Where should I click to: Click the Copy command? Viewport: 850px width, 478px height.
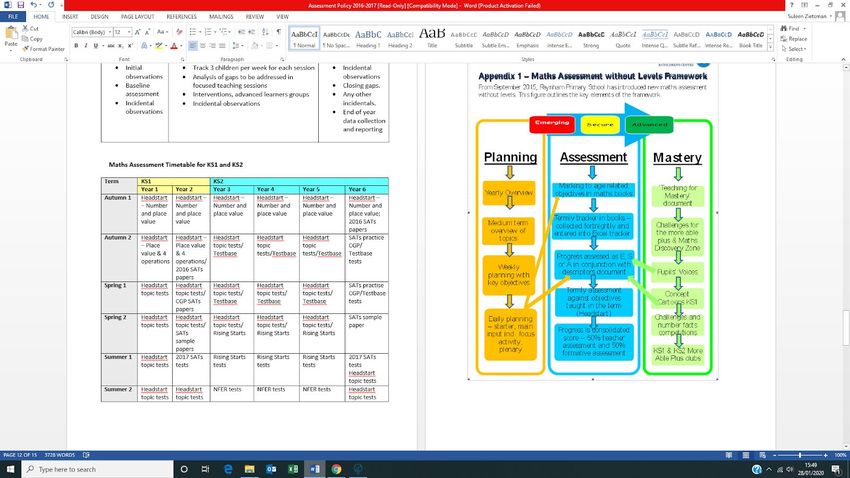(x=32, y=38)
